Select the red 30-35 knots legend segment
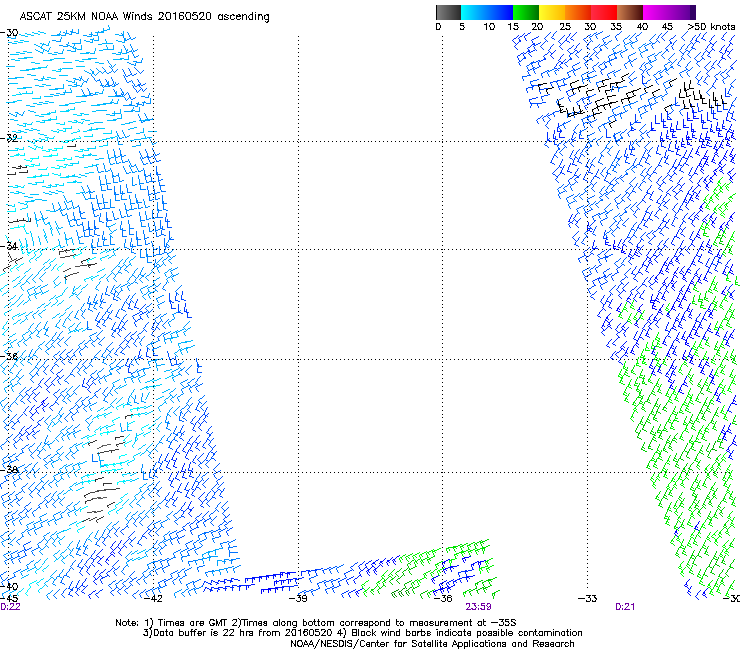 604,12
